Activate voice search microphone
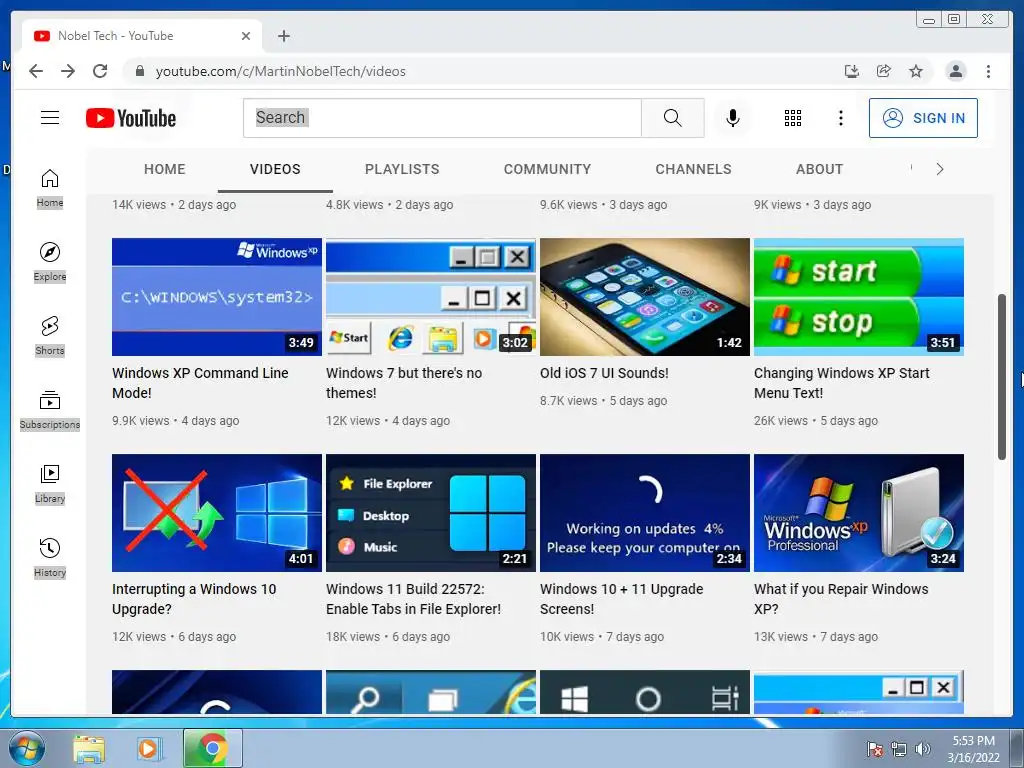This screenshot has height=768, width=1024. point(733,118)
